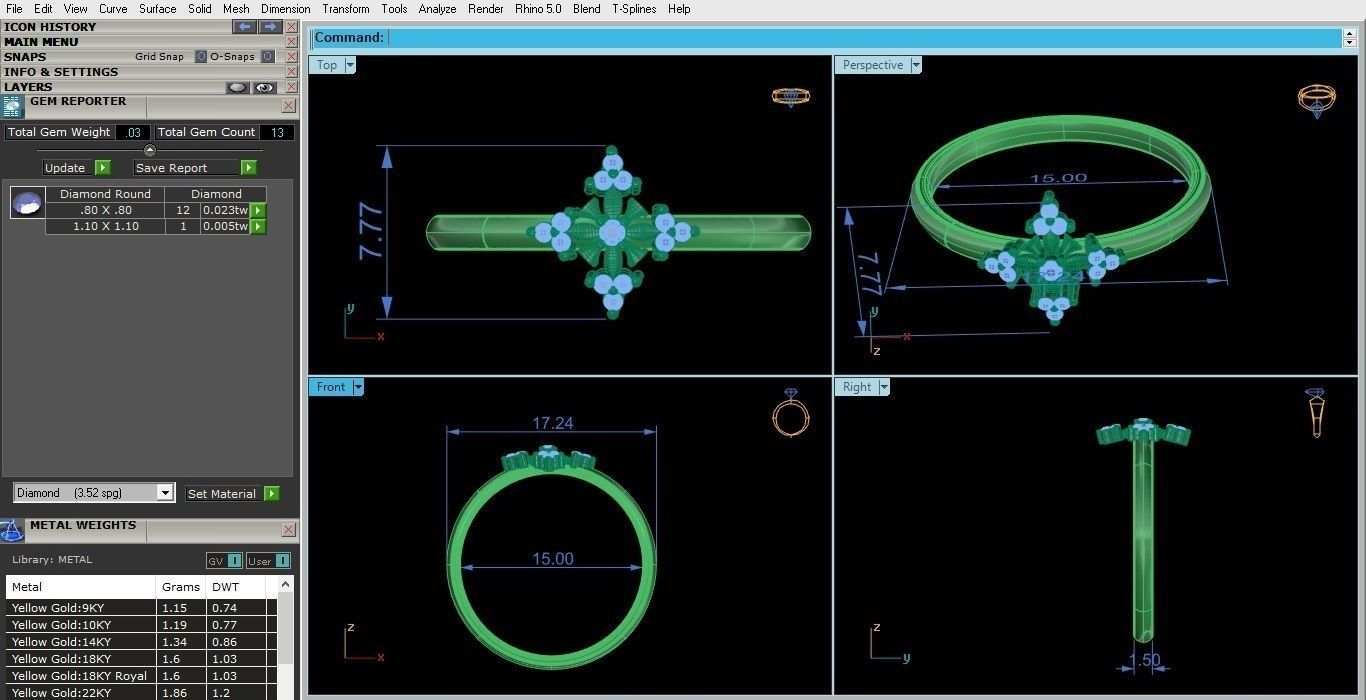
Task: Click the Top viewport title label
Action: [327, 65]
